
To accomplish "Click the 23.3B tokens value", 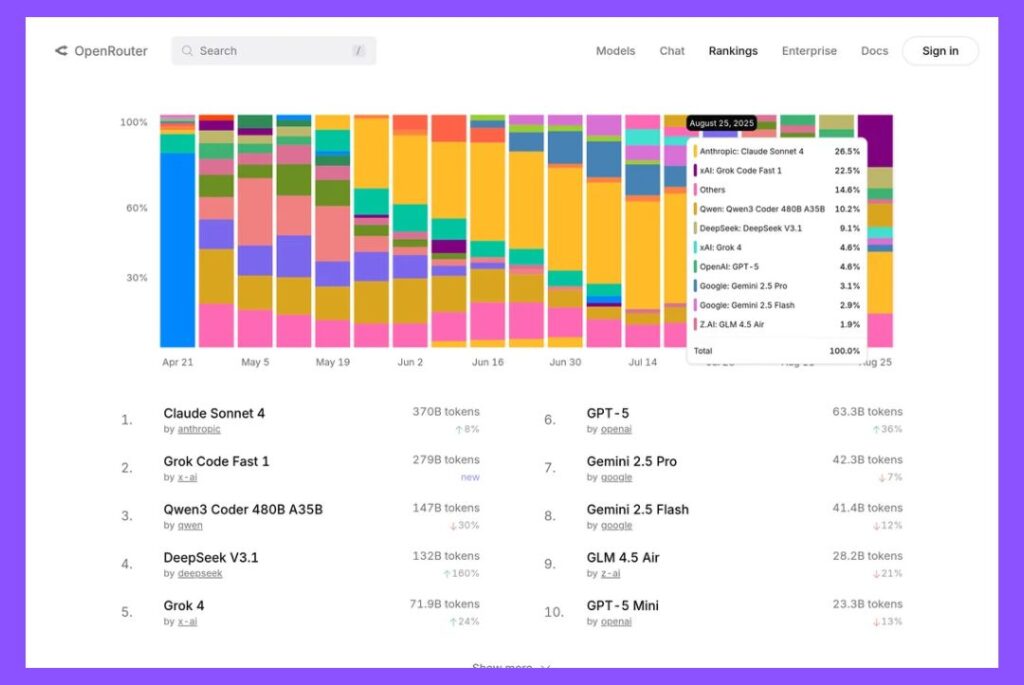I will (x=867, y=604).
